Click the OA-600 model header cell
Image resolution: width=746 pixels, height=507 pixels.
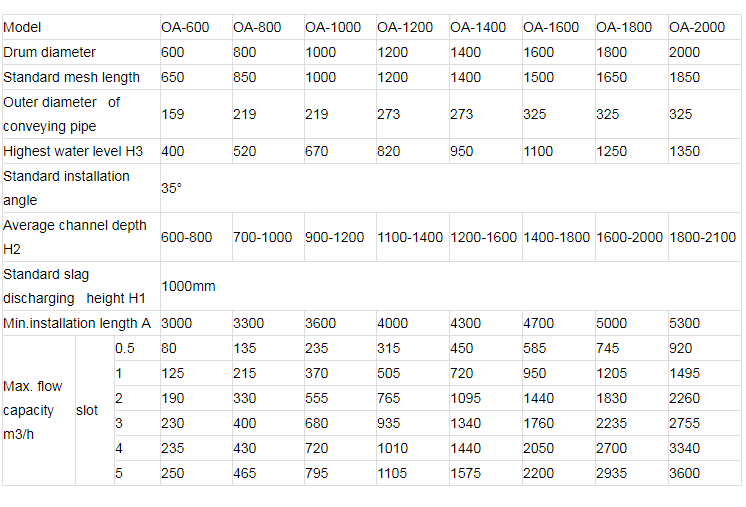196,27
